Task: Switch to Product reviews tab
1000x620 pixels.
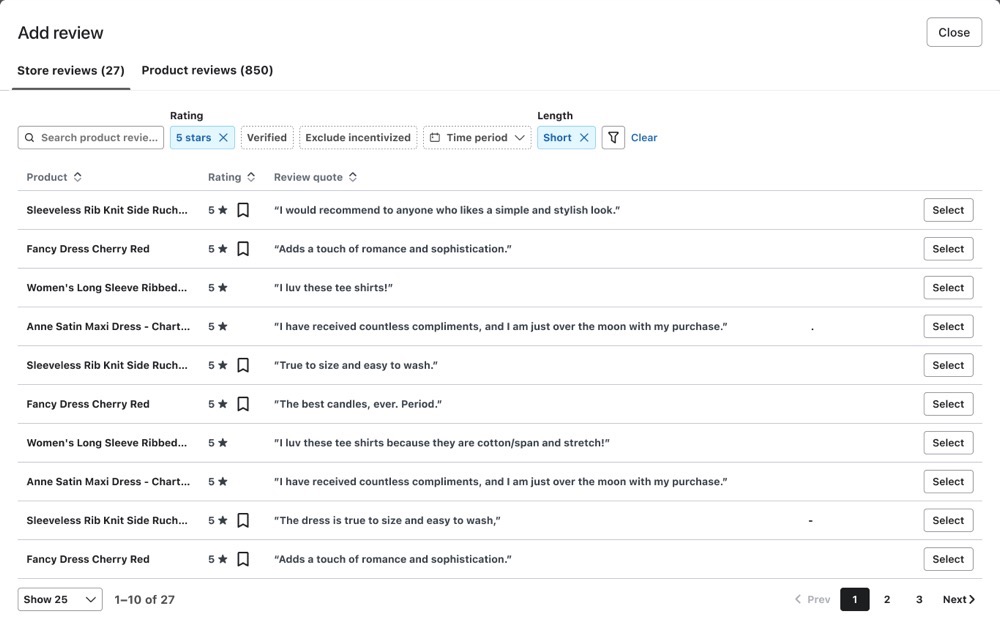Action: click(x=207, y=70)
